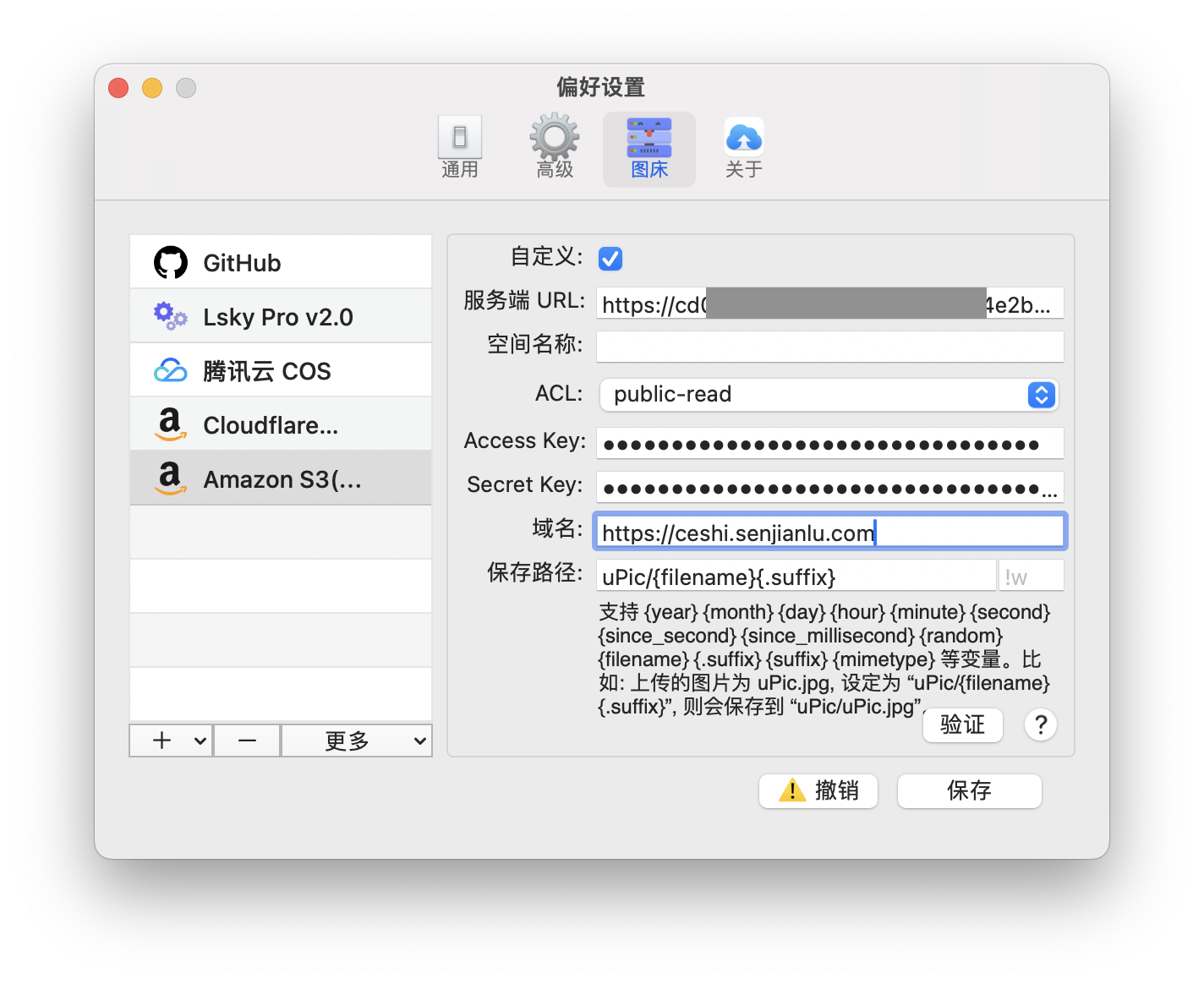
Task: Click the Amazon icon beside Cloudflare...
Action: (x=171, y=424)
